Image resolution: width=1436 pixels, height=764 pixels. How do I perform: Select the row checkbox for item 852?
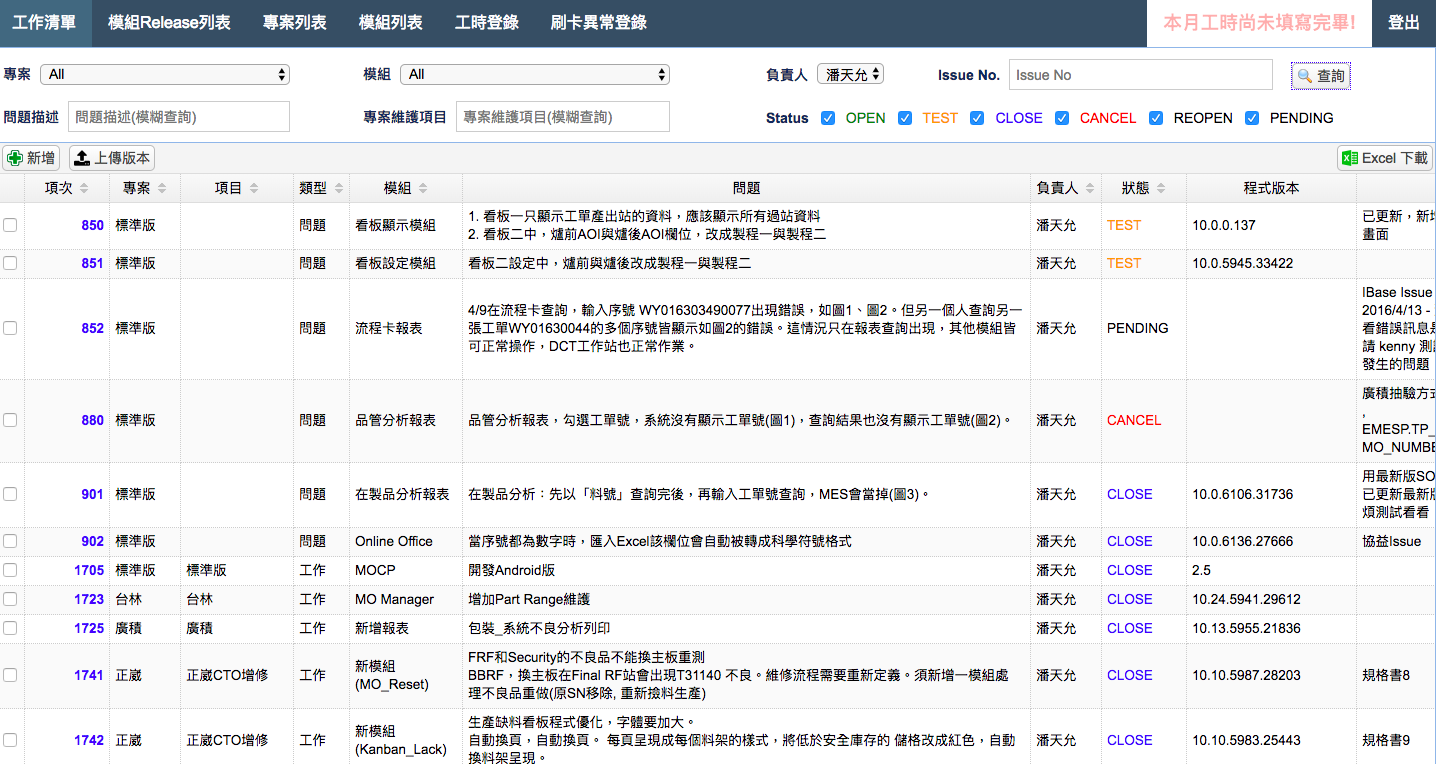(x=10, y=328)
